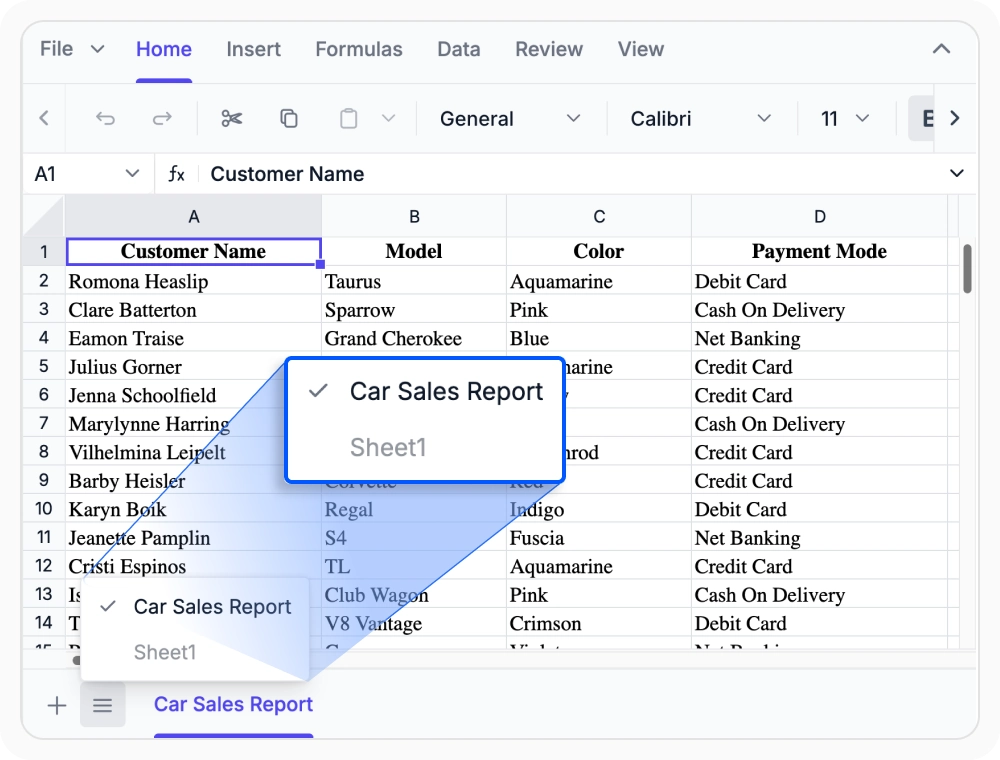1000x760 pixels.
Task: Click the Eamon Traise cell
Action: pyautogui.click(x=193, y=339)
